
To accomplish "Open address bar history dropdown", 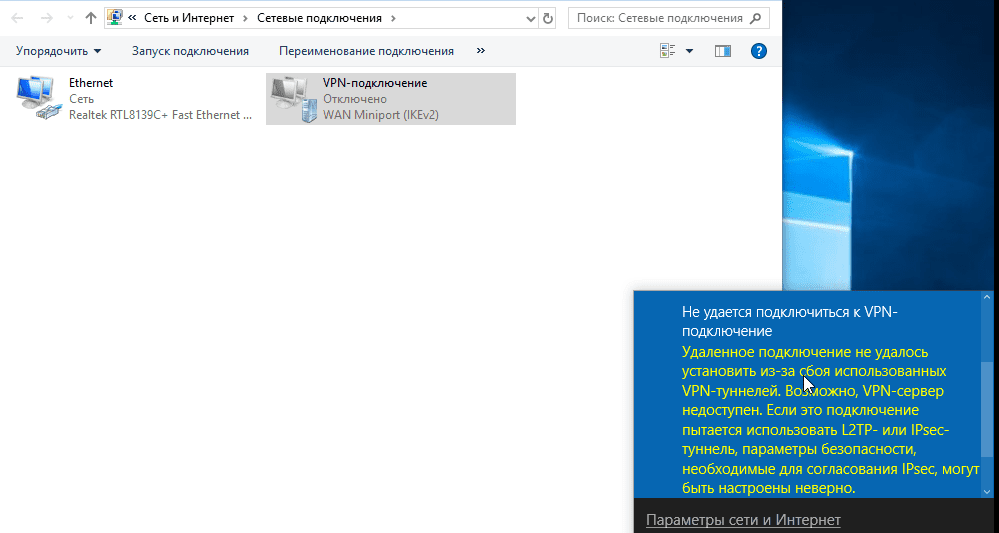I will click(531, 18).
